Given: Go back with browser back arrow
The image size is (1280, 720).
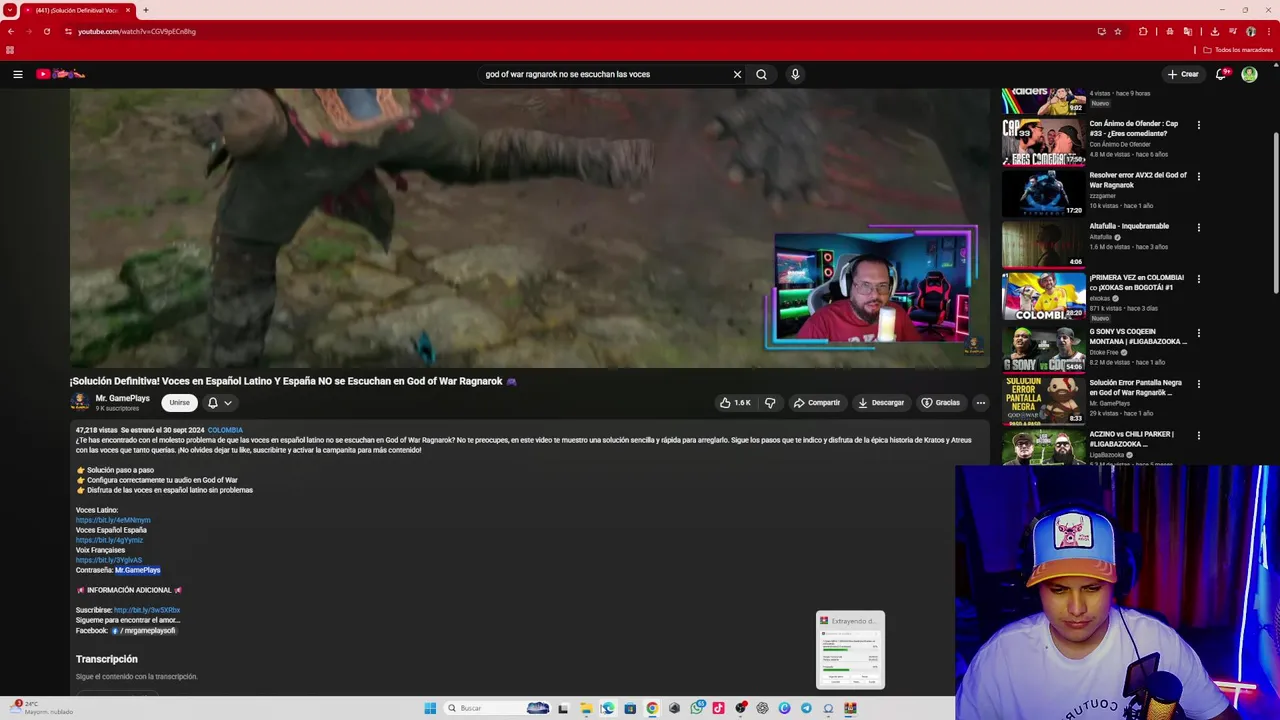Looking at the screenshot, I should point(11,31).
